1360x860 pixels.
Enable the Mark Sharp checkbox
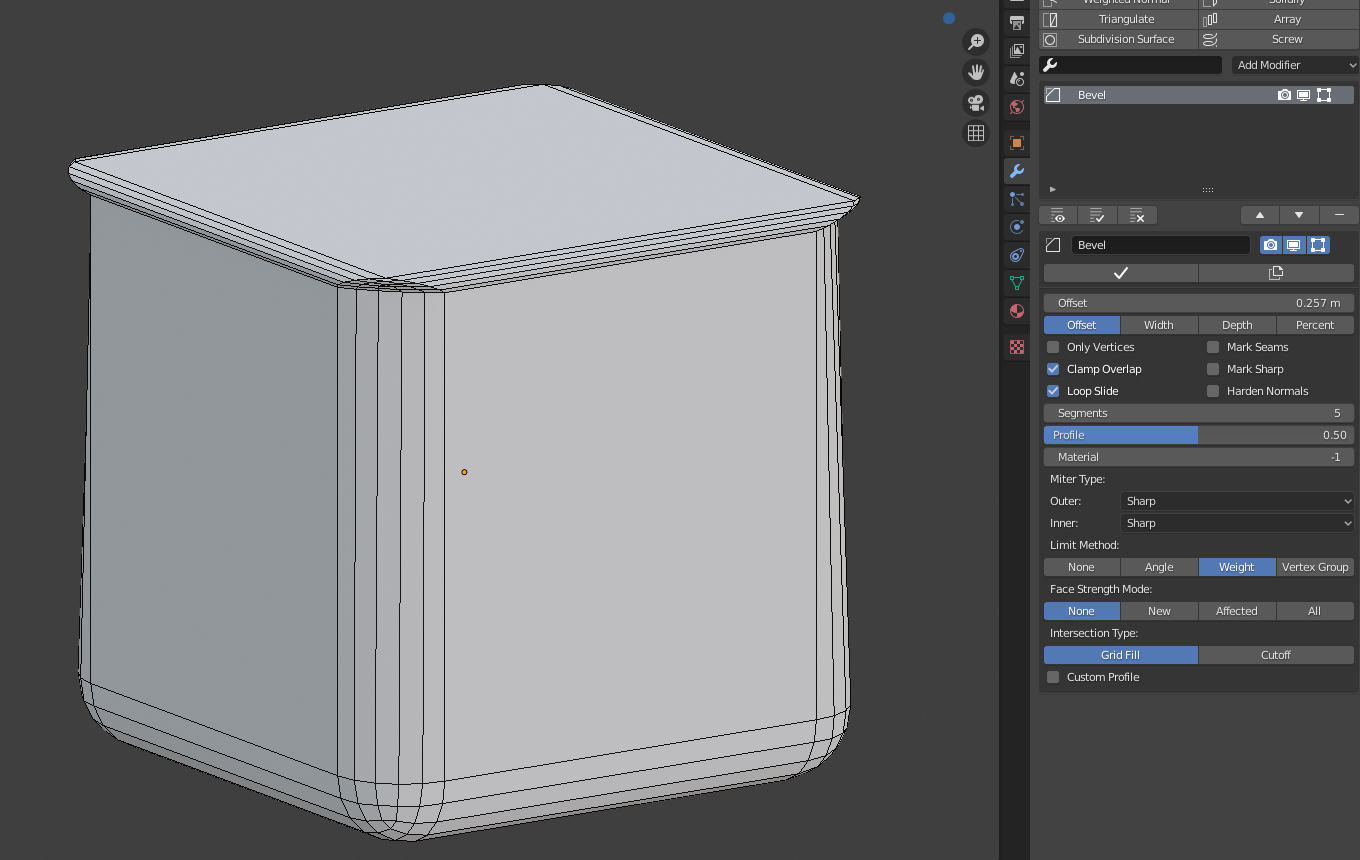(1213, 369)
